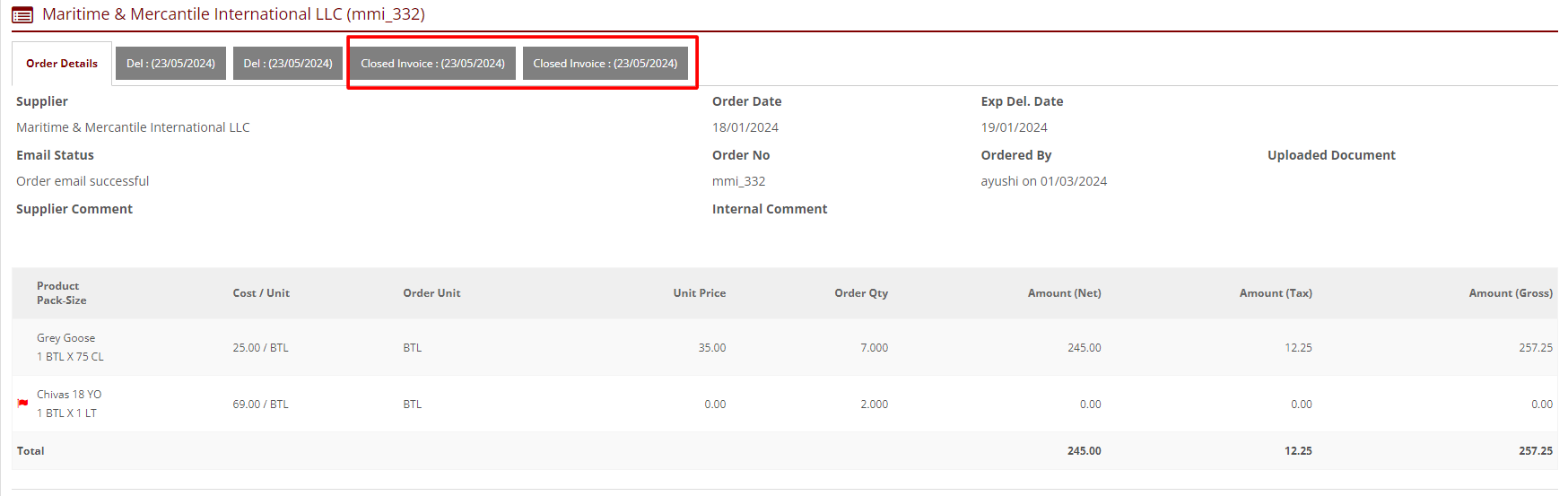Image resolution: width=1568 pixels, height=496 pixels.
Task: Click the Unit Price column header
Action: [x=699, y=293]
